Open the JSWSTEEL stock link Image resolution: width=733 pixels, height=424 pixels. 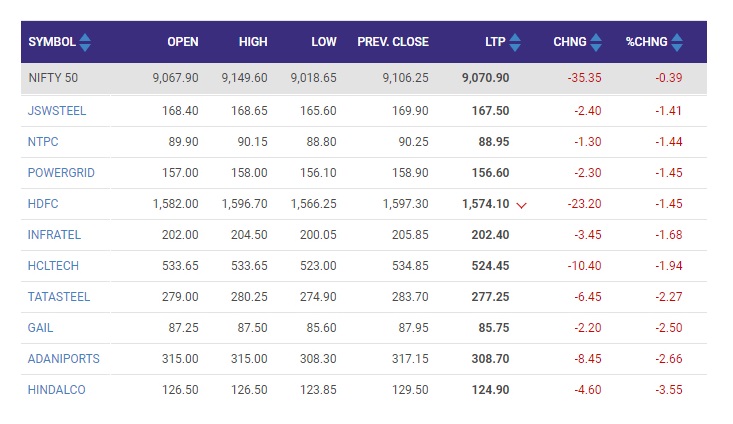coord(57,111)
